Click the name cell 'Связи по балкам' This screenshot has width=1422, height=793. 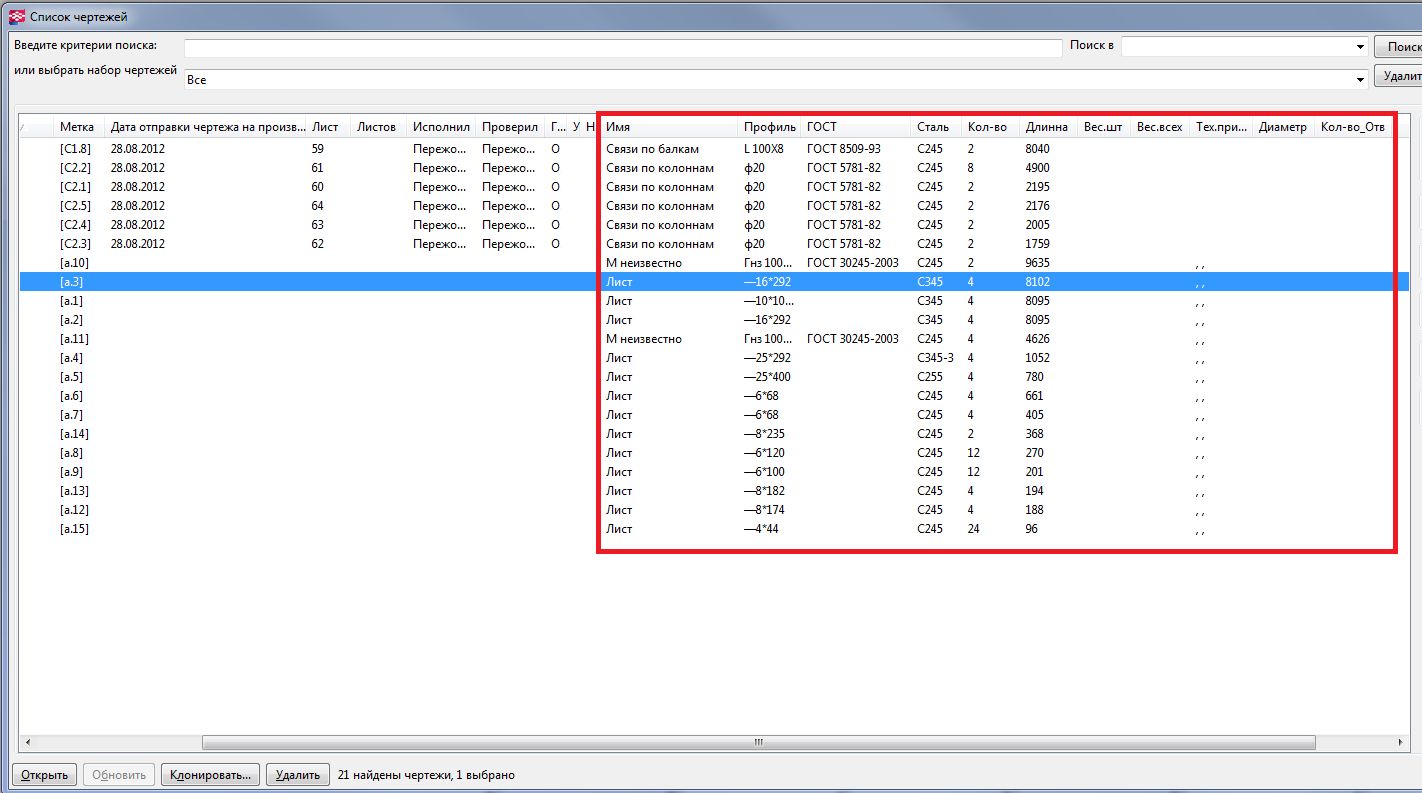(x=652, y=149)
